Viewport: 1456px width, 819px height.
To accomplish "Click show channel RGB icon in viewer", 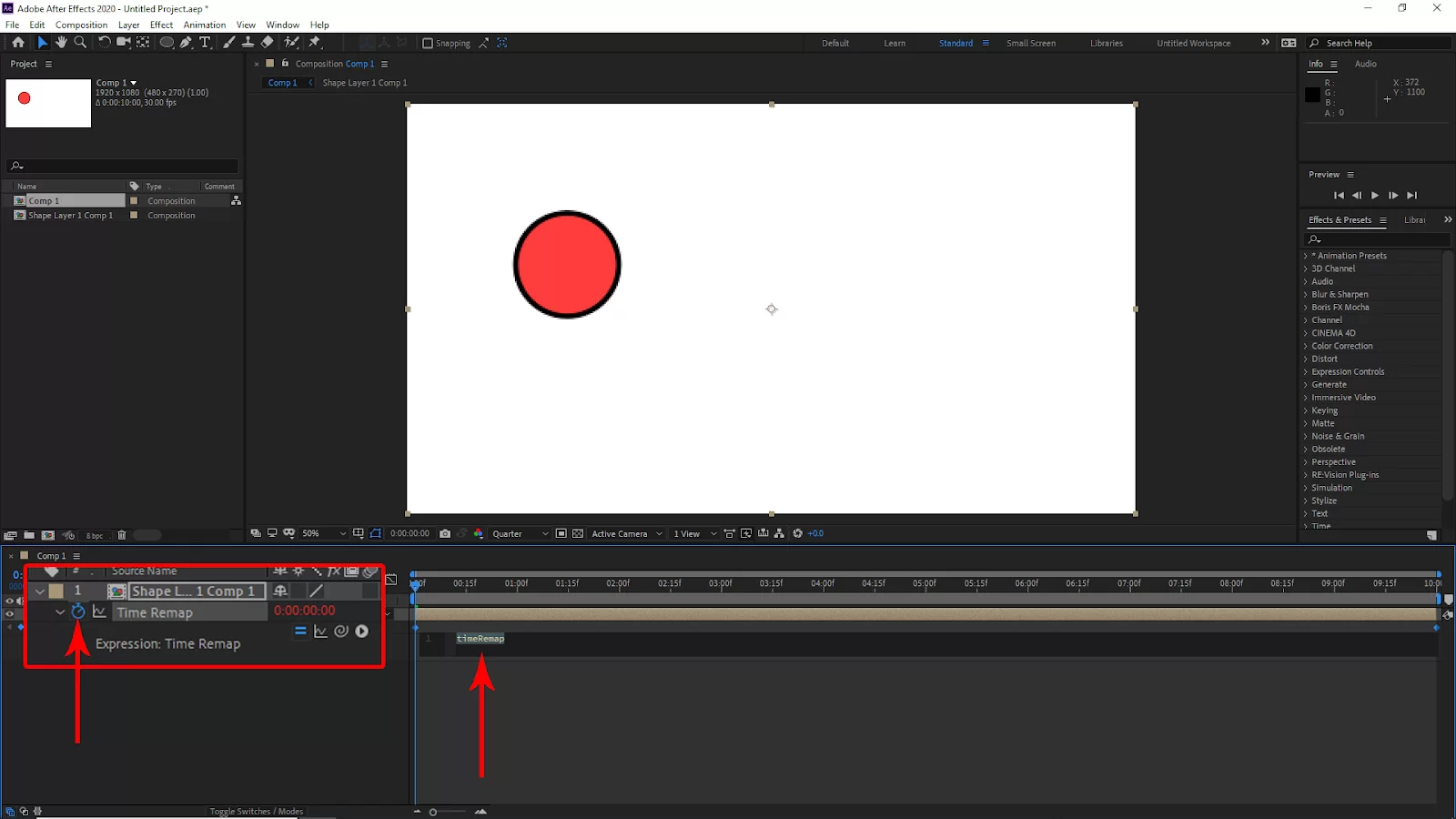I will (479, 534).
